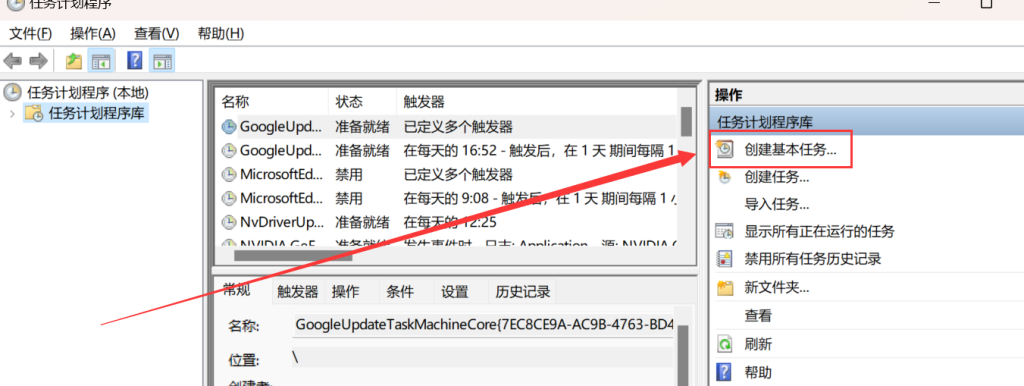Click the 禁用所有任务历史记录 icon
Viewport: 1024px width, 386px height.
(x=725, y=259)
